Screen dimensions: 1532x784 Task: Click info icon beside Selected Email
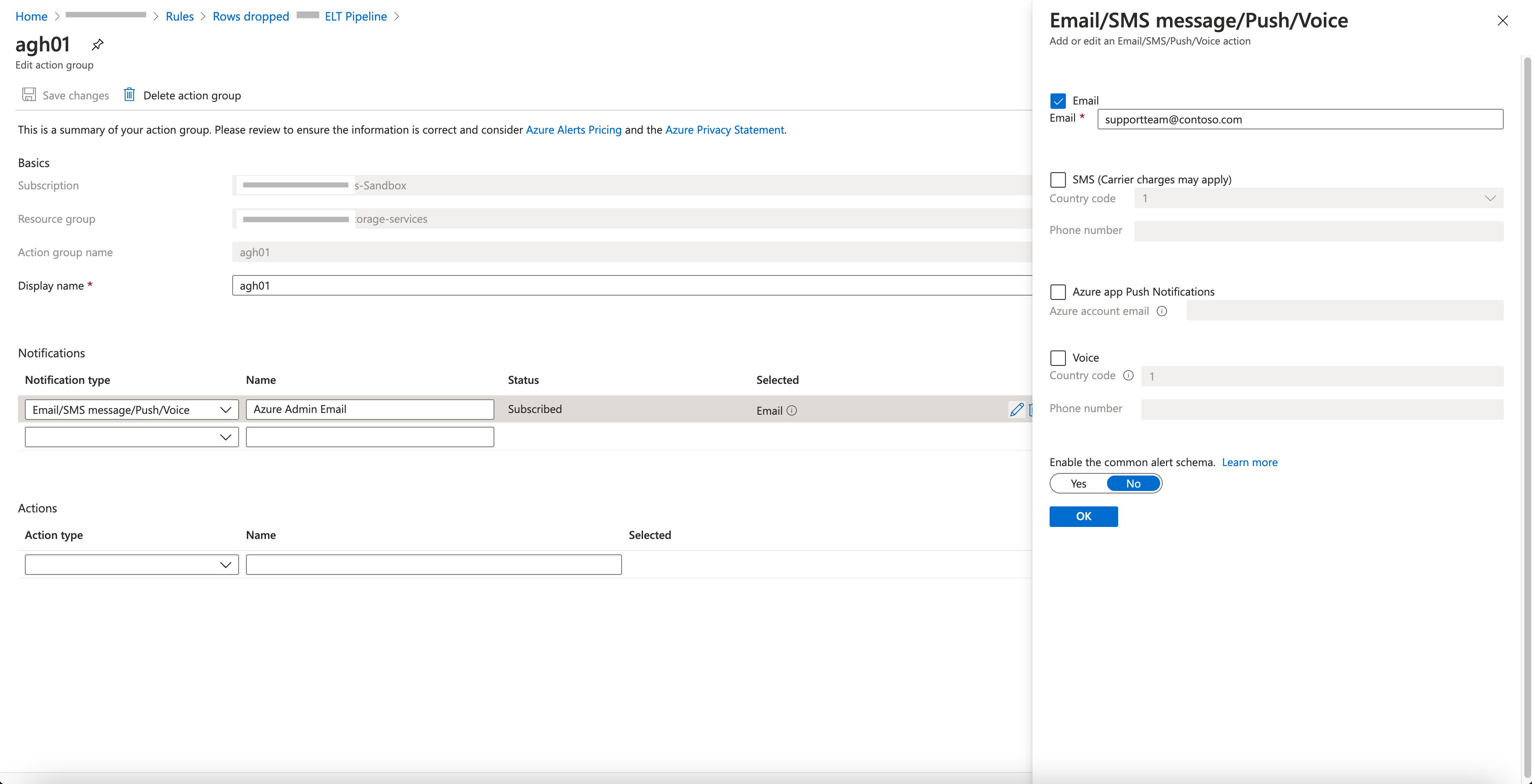tap(792, 410)
